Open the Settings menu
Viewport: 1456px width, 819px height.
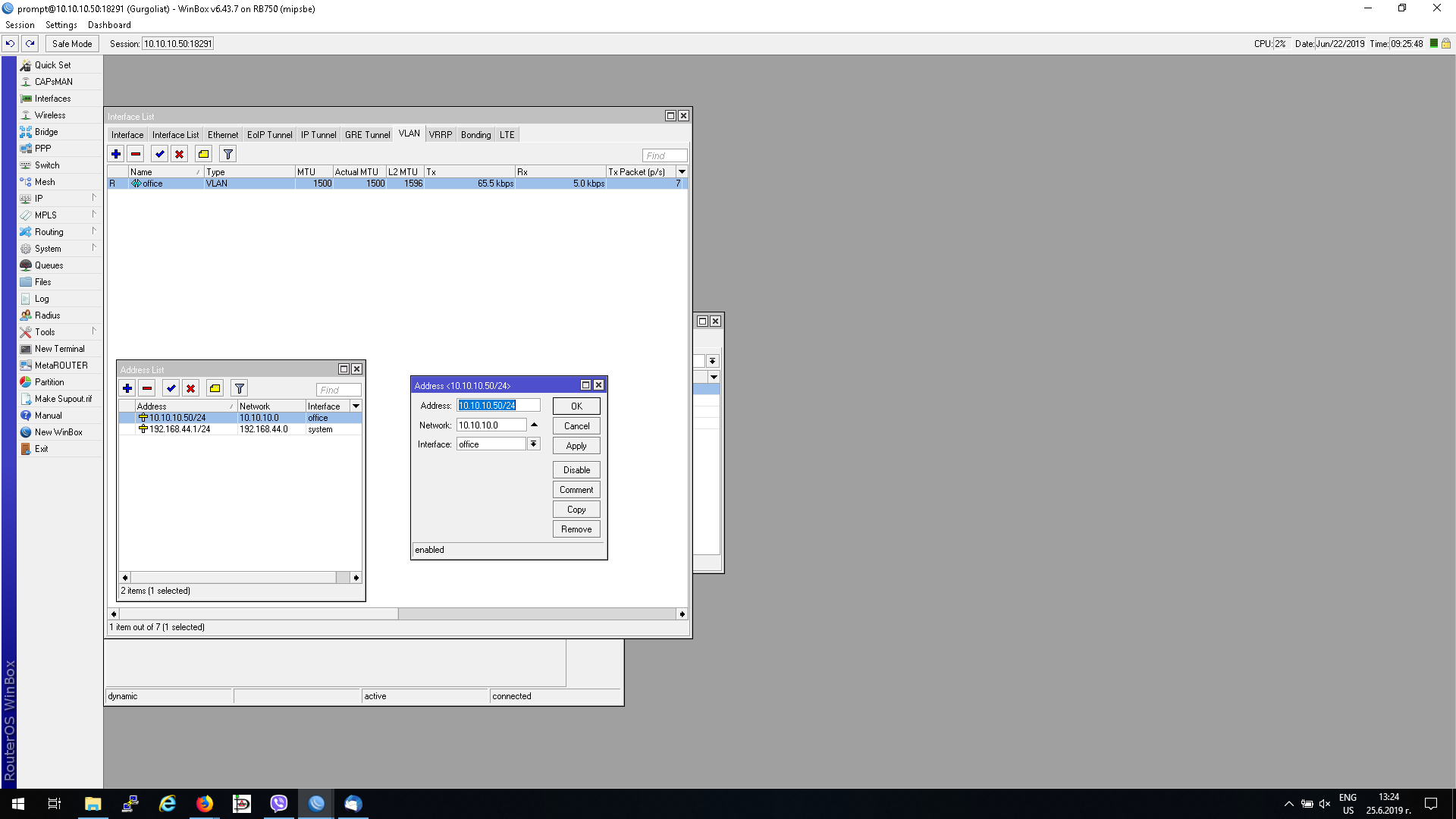(61, 25)
